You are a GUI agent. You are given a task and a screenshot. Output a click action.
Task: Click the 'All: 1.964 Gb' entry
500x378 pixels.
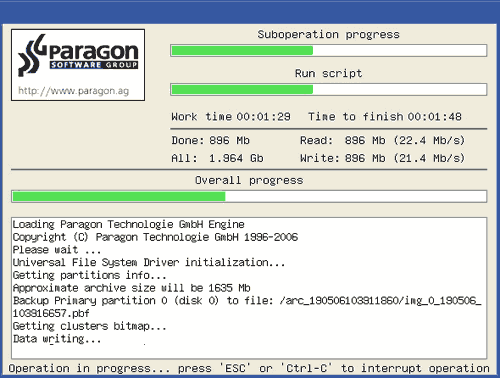[217, 158]
